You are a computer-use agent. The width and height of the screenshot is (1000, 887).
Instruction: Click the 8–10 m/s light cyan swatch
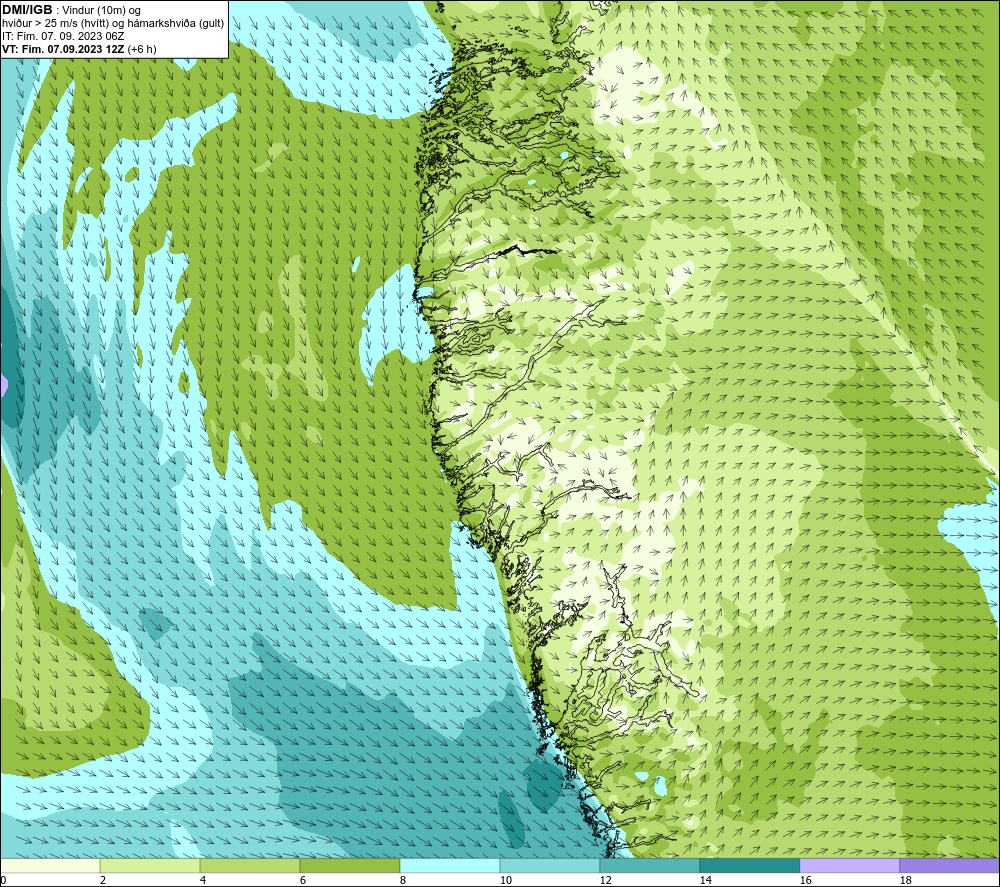(450, 866)
